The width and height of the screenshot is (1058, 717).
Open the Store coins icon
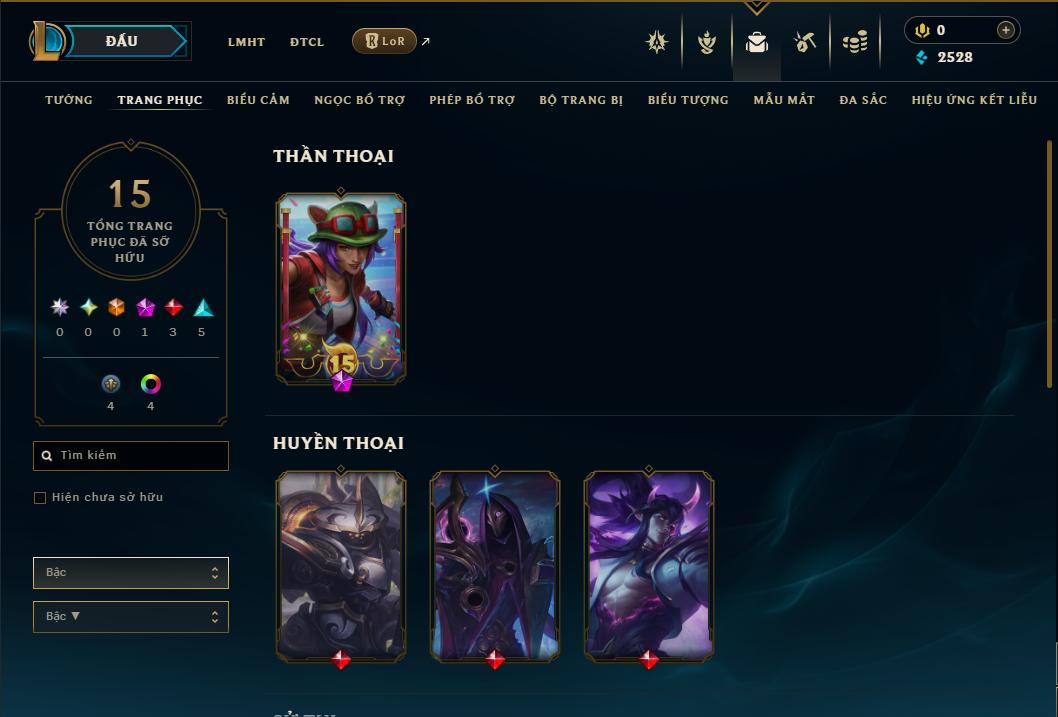855,42
